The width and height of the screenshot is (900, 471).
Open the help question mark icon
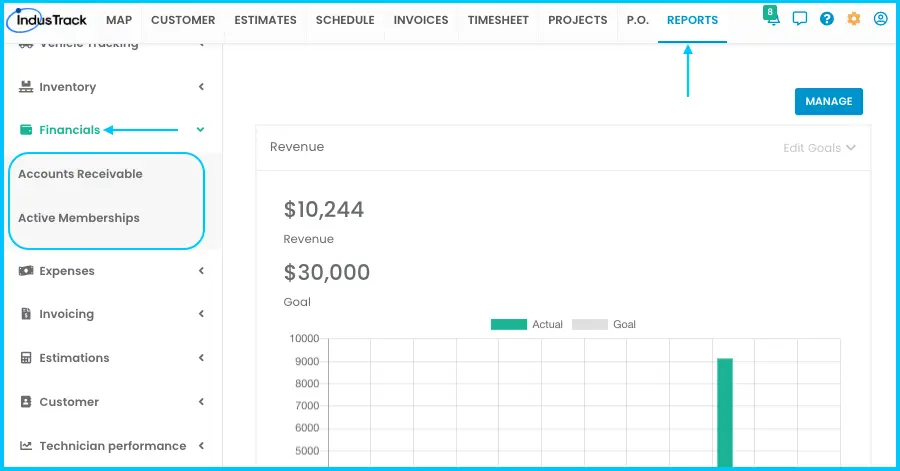pyautogui.click(x=827, y=19)
